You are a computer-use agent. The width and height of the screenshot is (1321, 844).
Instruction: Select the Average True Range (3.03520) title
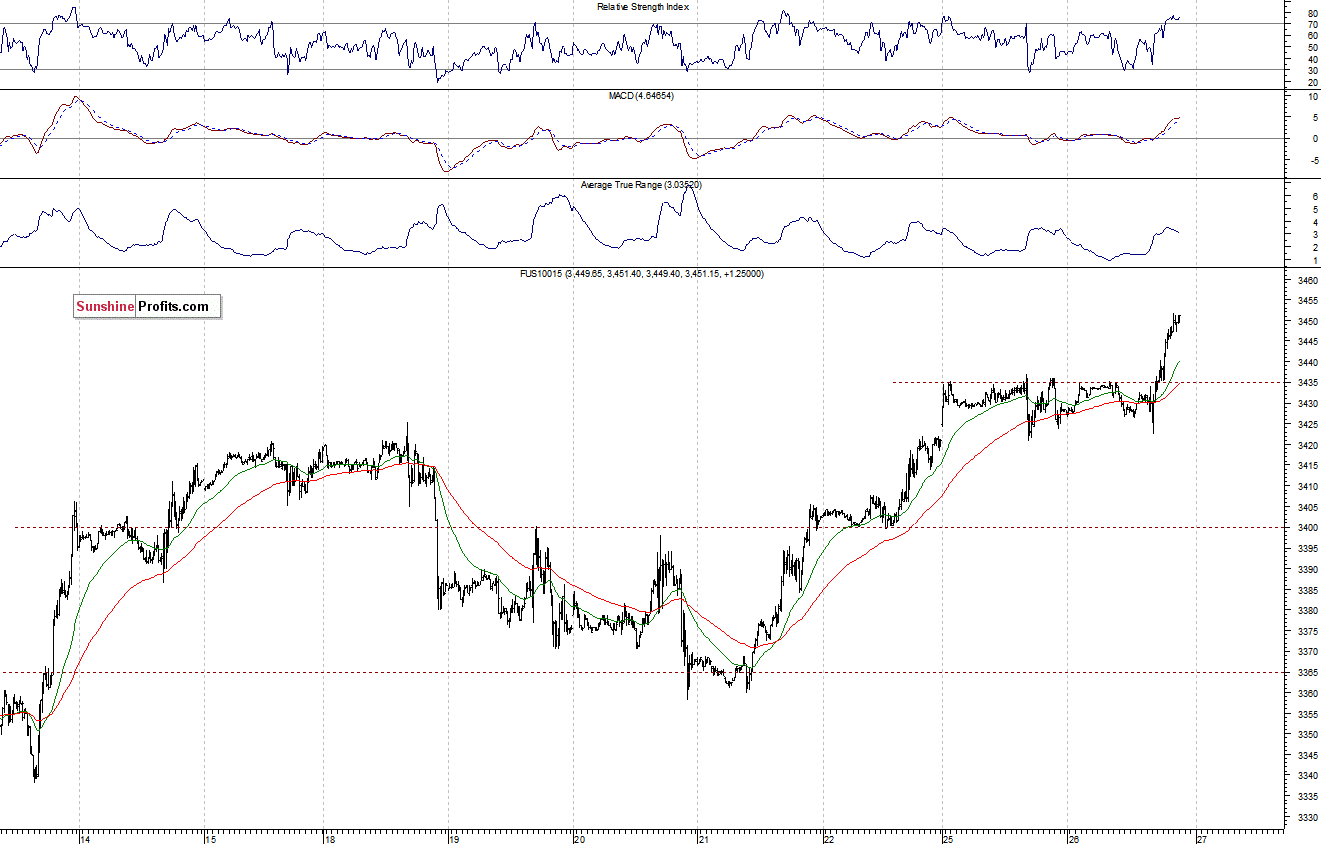(643, 185)
